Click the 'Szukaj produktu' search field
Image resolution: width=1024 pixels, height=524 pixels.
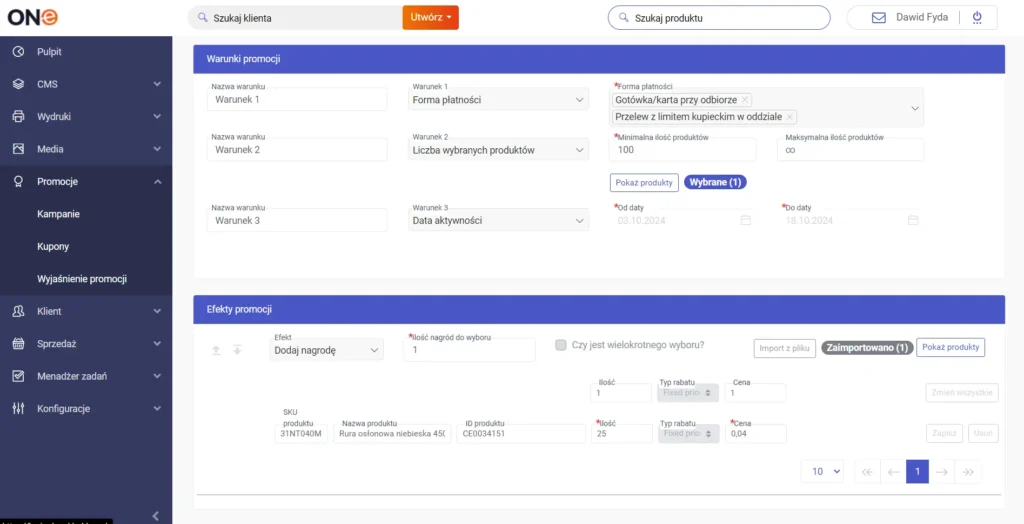point(719,18)
